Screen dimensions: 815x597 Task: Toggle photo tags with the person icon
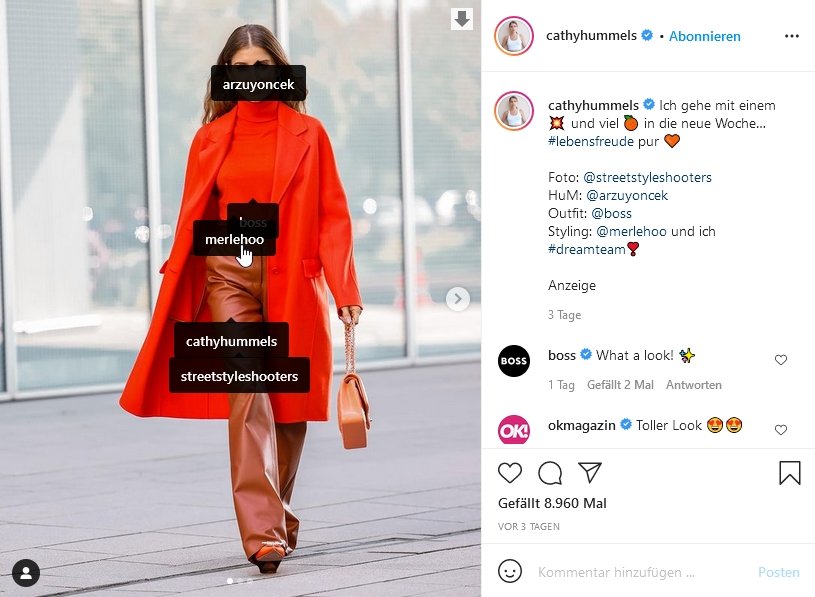(x=26, y=573)
